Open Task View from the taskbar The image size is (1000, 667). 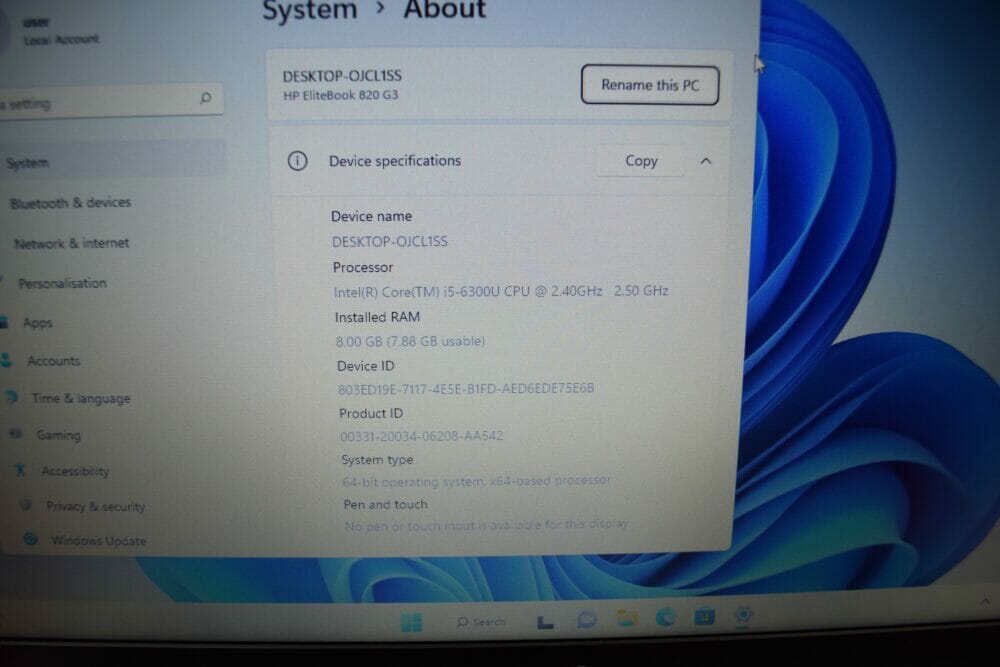(x=545, y=622)
